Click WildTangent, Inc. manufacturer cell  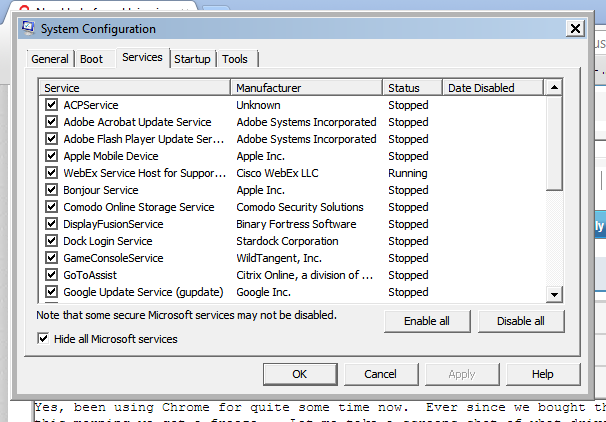pos(279,258)
